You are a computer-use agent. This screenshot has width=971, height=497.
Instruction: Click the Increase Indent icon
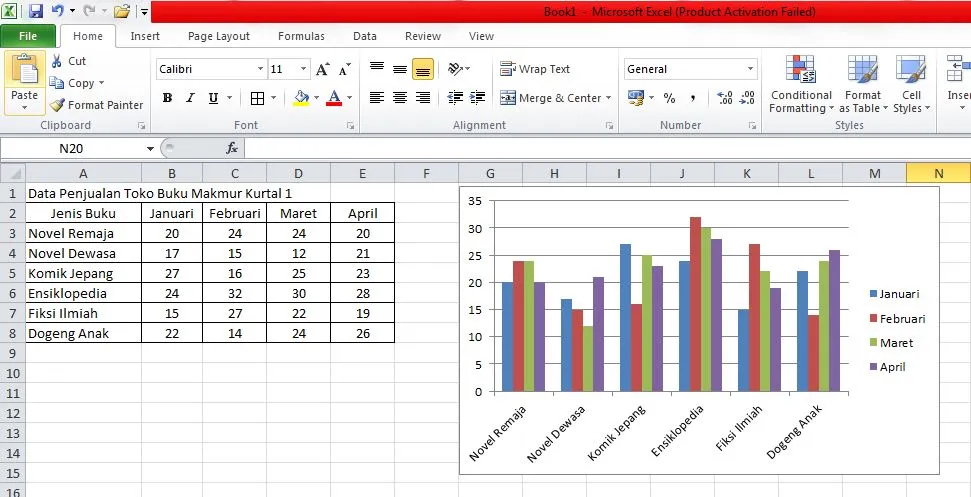point(477,98)
